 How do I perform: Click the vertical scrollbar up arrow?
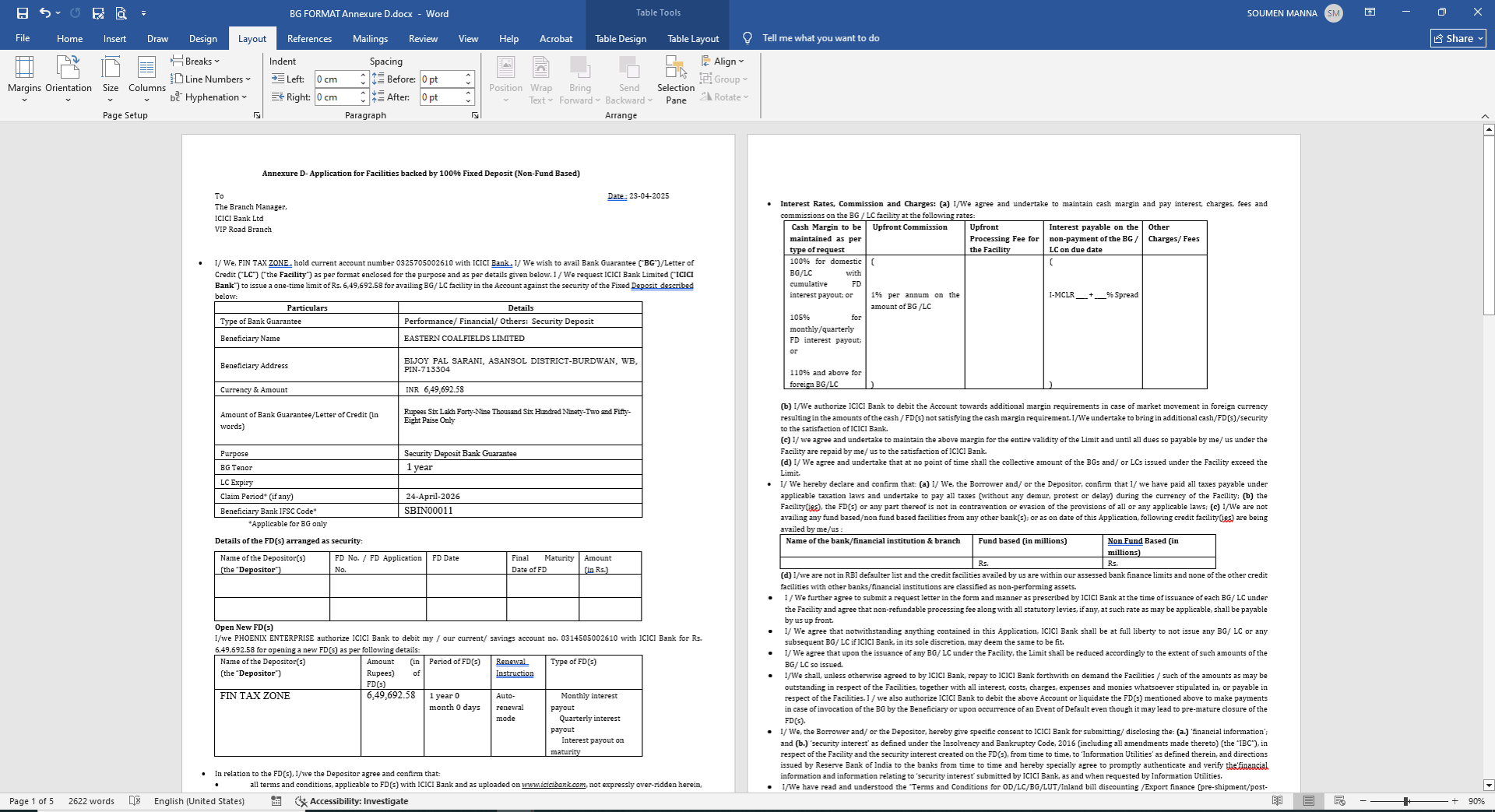tap(1489, 129)
